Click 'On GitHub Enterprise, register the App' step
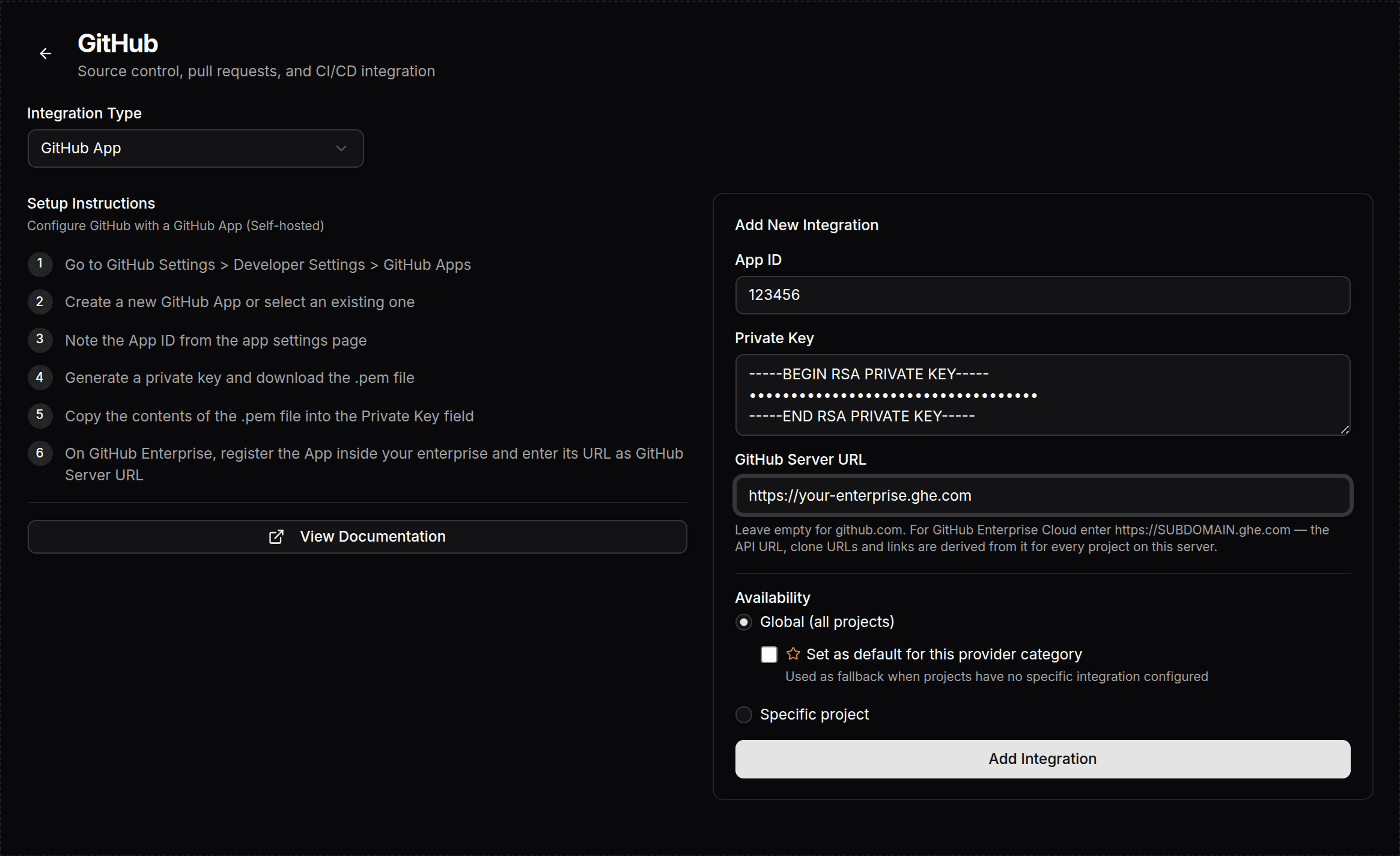1400x856 pixels. pos(374,464)
